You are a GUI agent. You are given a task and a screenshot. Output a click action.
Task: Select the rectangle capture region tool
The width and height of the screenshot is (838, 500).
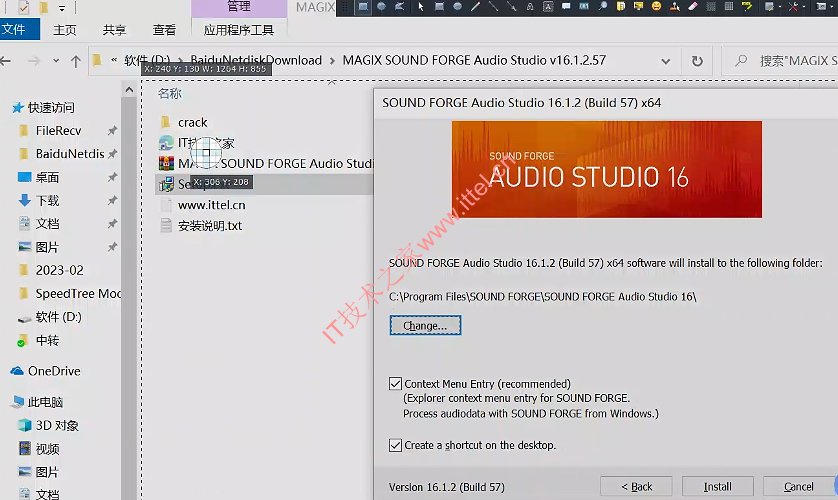(x=363, y=6)
